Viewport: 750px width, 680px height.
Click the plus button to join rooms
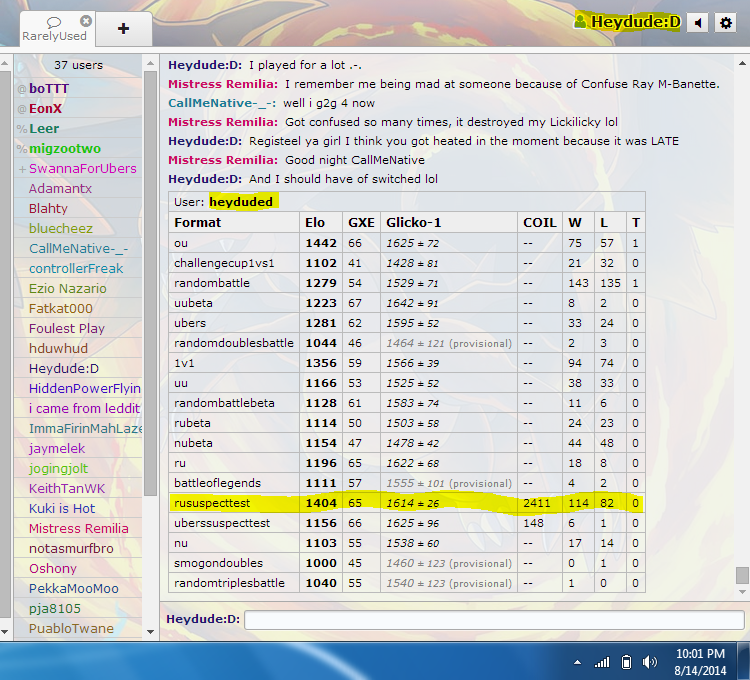[x=123, y=28]
